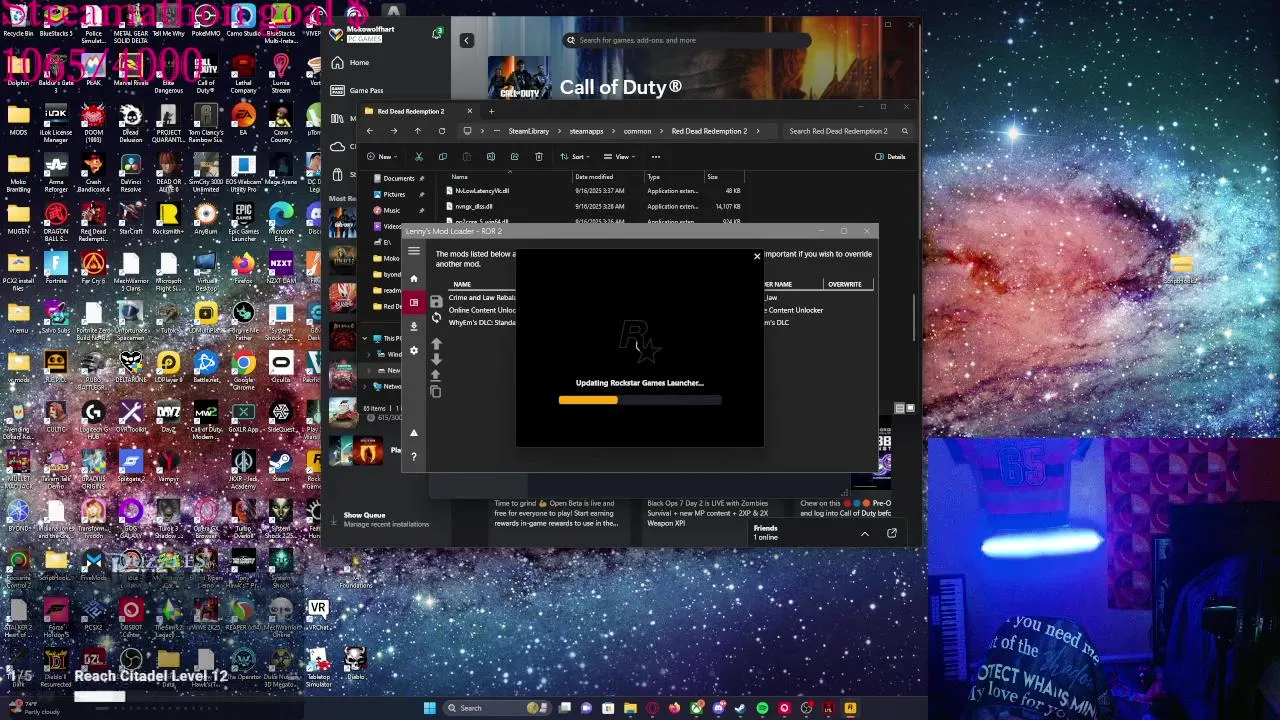The height and width of the screenshot is (720, 1280).
Task: Click the Mod Loader warning triangle icon
Action: tap(414, 433)
